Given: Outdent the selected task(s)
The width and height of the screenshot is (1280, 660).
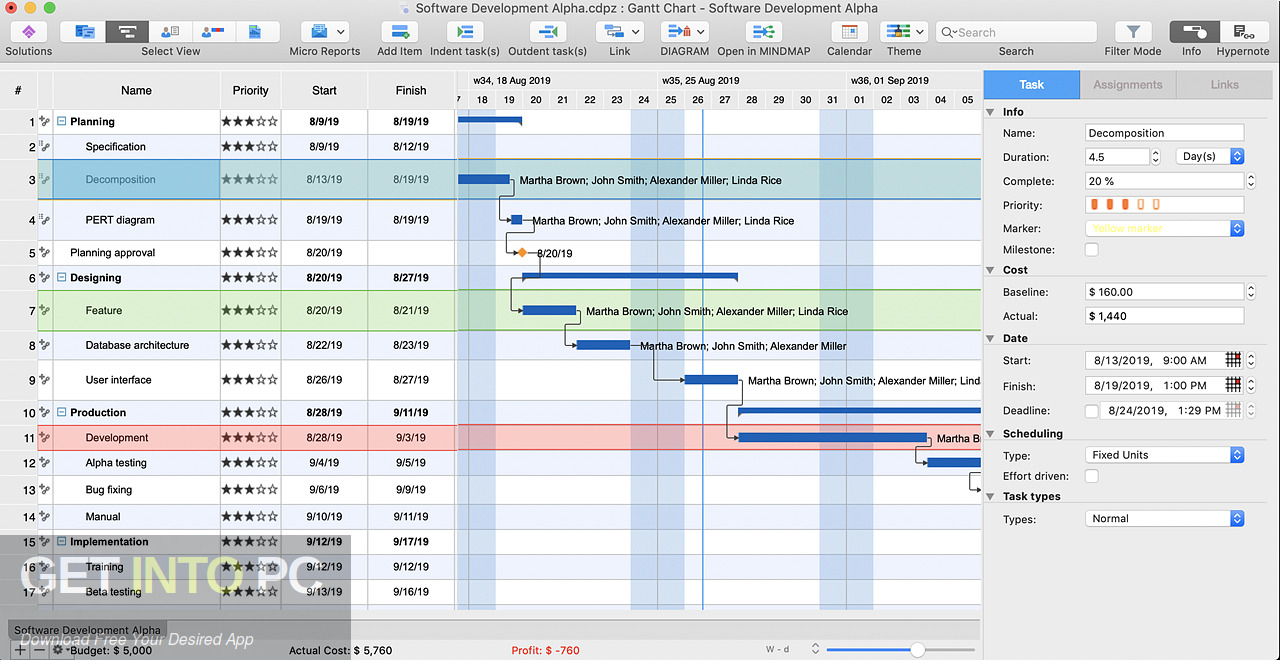Looking at the screenshot, I should click(x=547, y=32).
